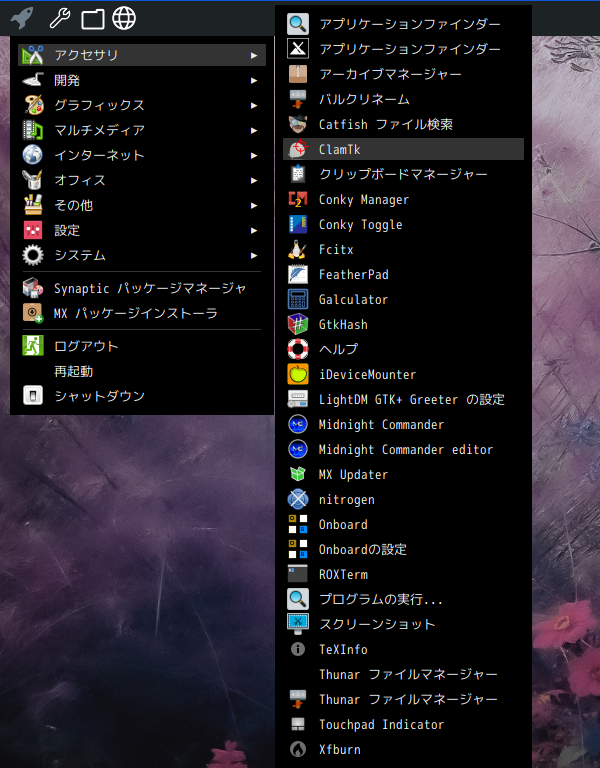Click the システム gear icon
The height and width of the screenshot is (768, 600).
click(x=33, y=255)
